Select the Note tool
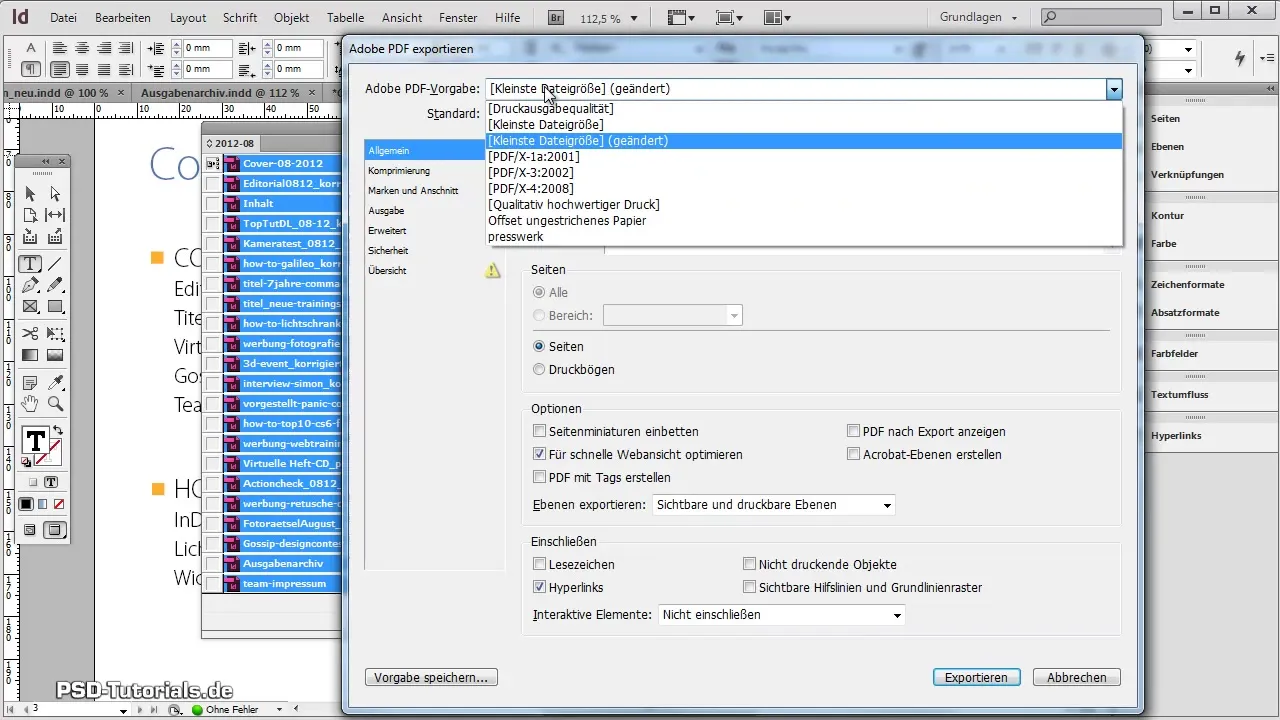The image size is (1280, 720). tap(30, 382)
